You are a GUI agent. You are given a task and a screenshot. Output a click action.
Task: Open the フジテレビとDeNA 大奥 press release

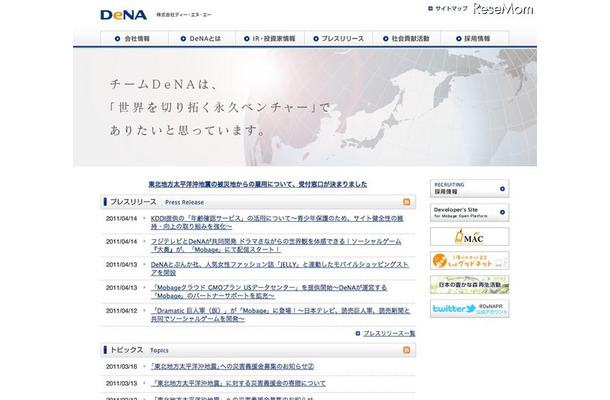276,245
